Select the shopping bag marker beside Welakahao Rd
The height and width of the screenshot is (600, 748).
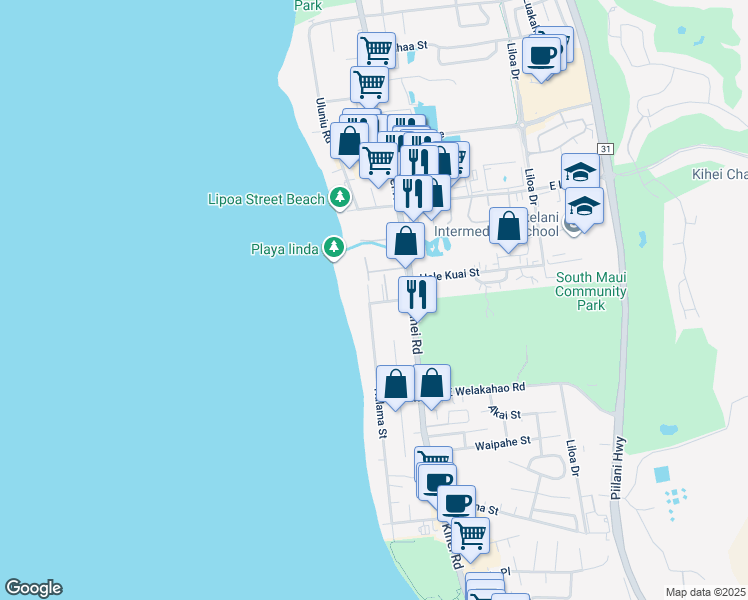(x=432, y=383)
